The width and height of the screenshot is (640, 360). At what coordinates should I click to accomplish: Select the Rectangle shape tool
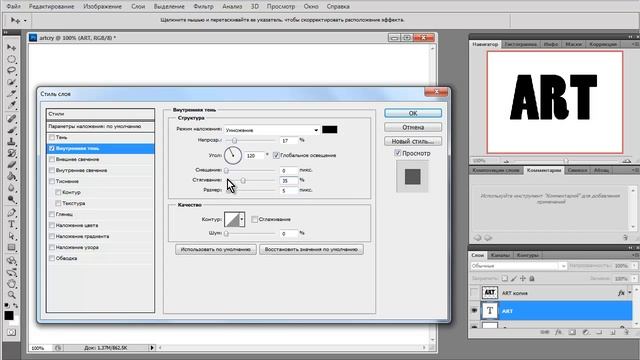tap(11, 247)
